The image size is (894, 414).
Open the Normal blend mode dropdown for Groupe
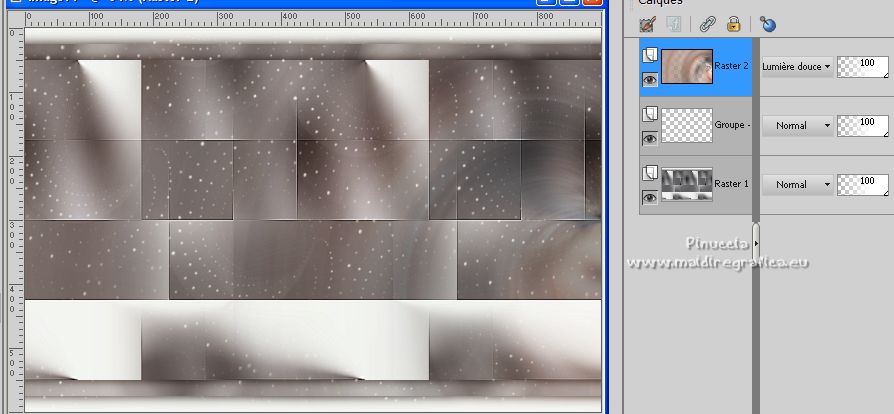[797, 125]
